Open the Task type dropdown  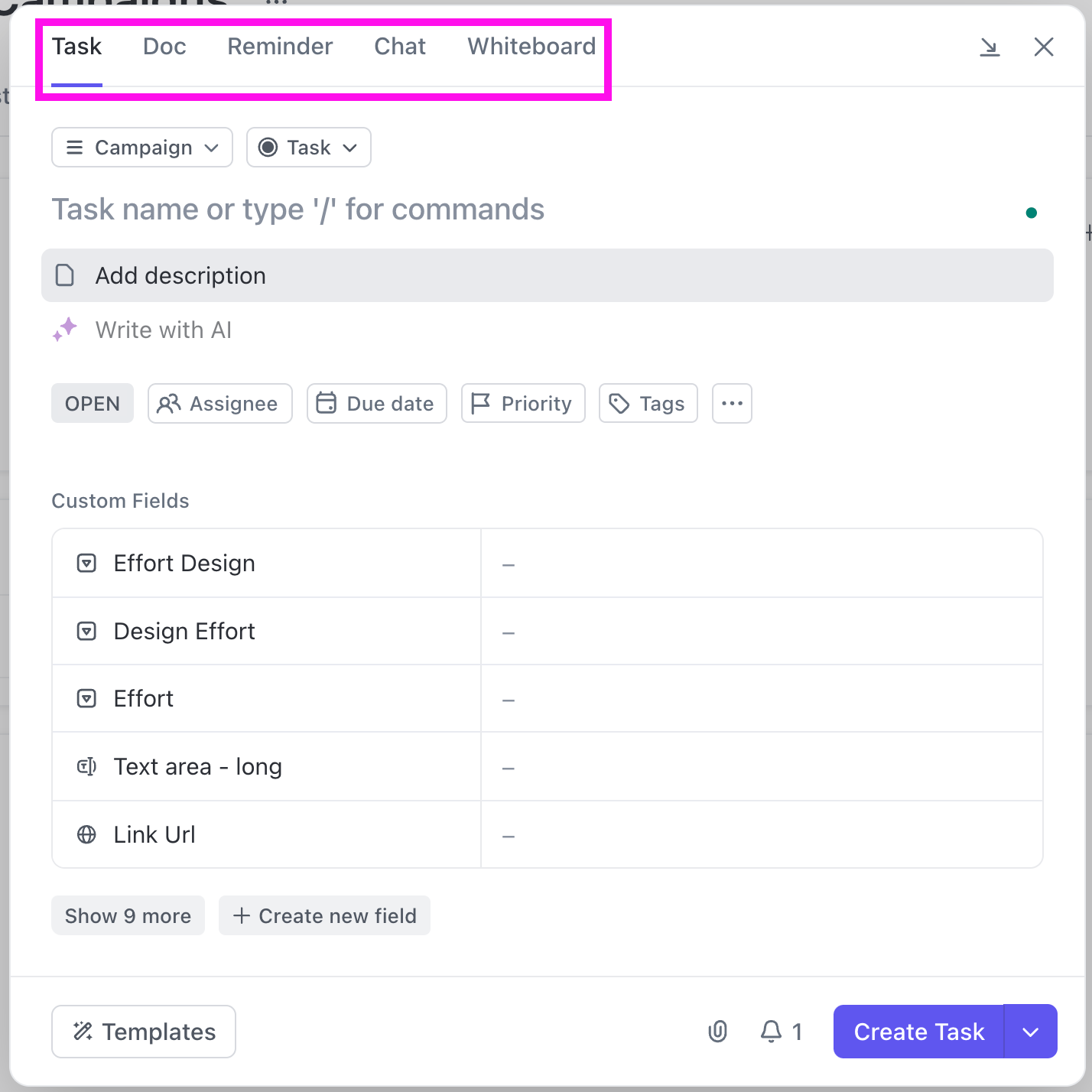click(x=308, y=148)
